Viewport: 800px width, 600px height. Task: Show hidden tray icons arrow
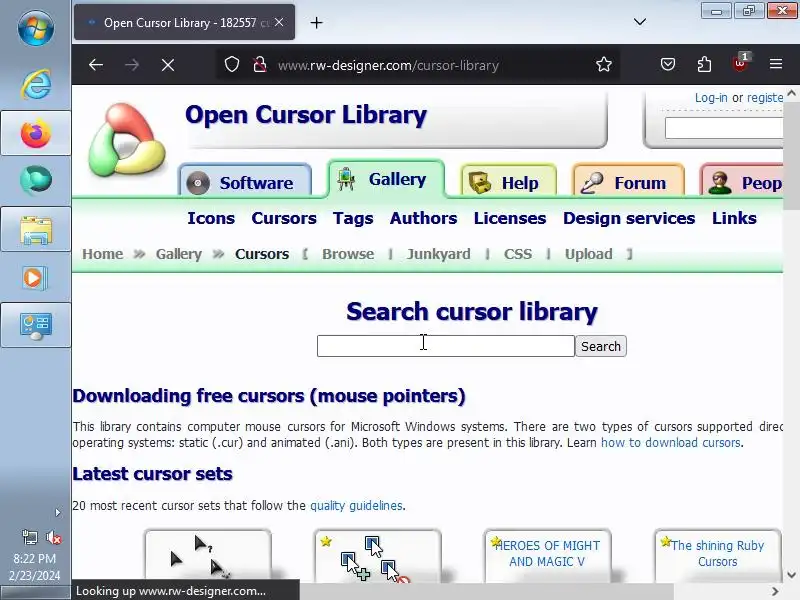57,512
